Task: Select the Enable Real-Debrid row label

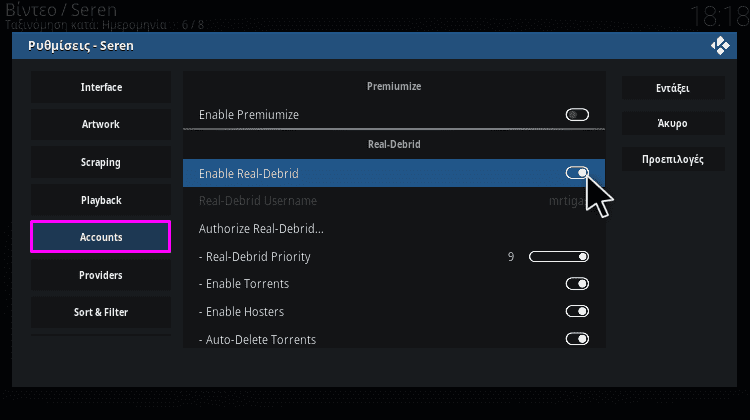Action: (x=249, y=174)
